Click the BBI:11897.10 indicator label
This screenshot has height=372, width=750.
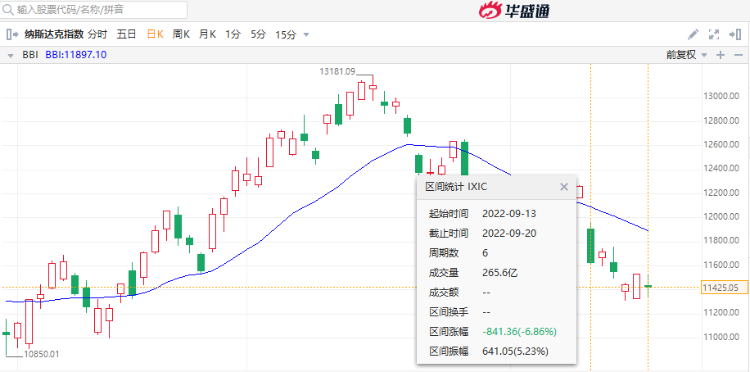pyautogui.click(x=76, y=55)
